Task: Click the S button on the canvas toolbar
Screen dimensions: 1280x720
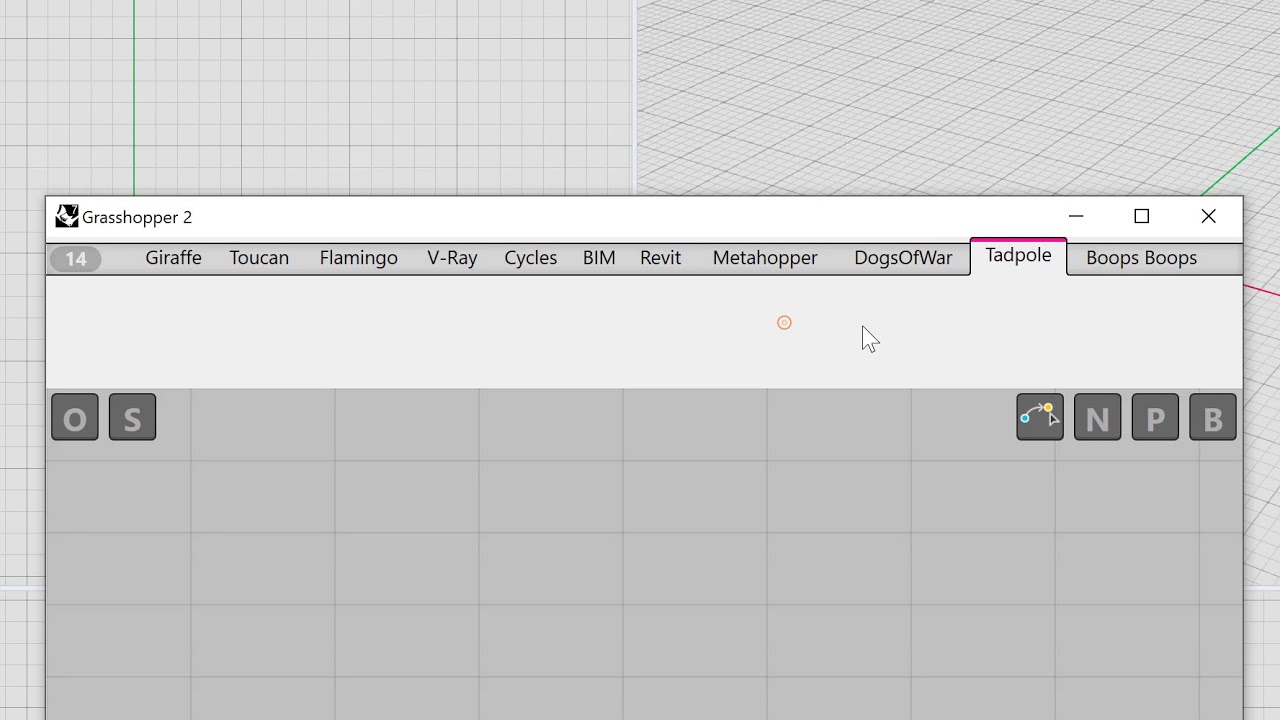Action: pos(132,418)
